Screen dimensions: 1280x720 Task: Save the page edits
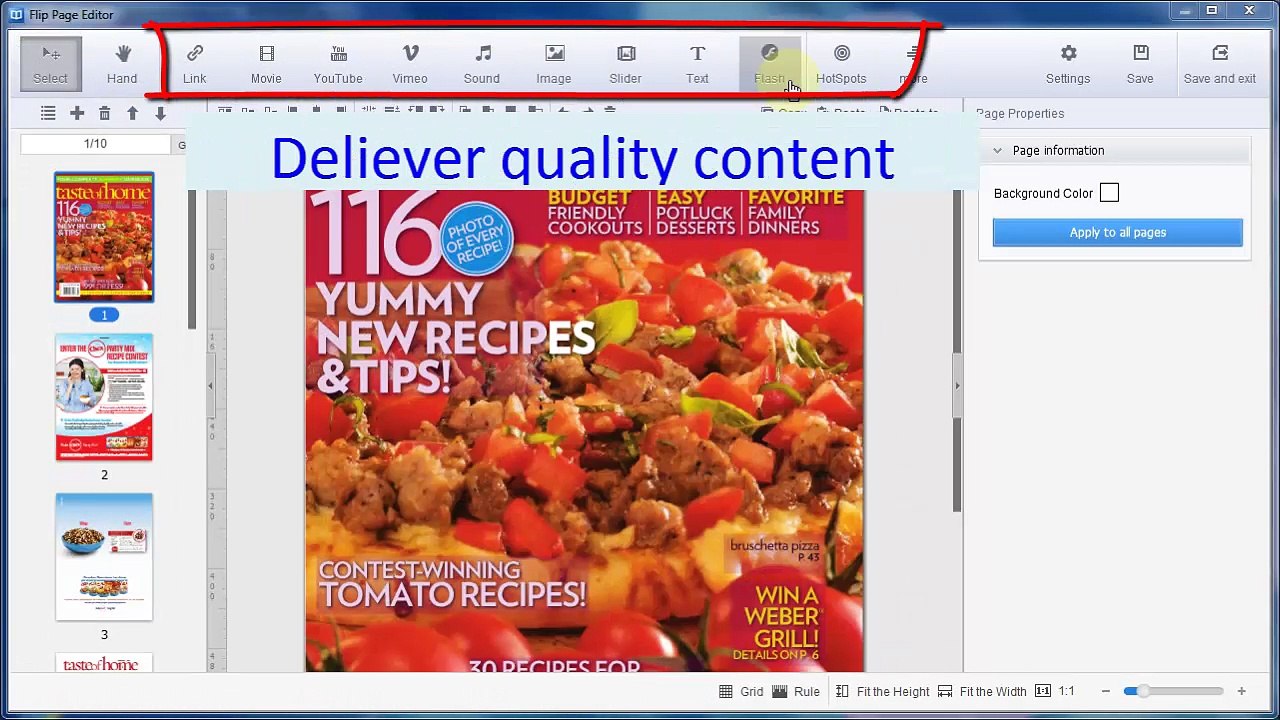pos(1140,63)
